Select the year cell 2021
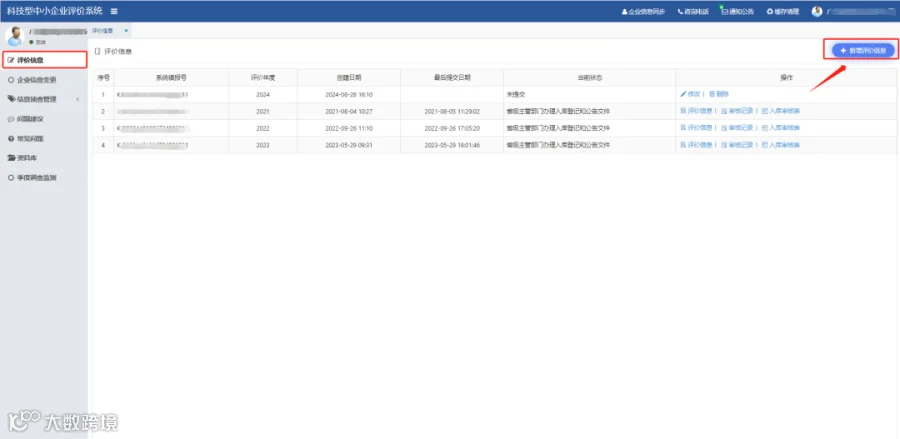 [x=263, y=111]
